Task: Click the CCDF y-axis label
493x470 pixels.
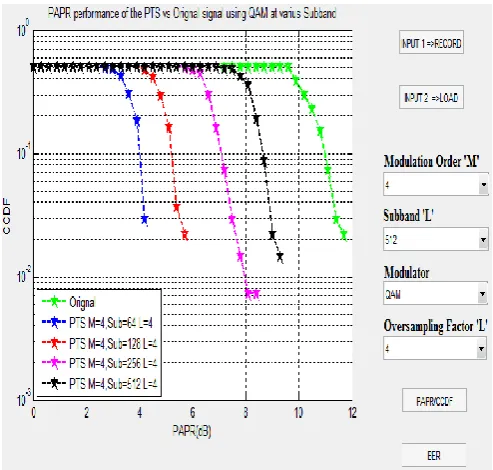Action: coord(6,216)
